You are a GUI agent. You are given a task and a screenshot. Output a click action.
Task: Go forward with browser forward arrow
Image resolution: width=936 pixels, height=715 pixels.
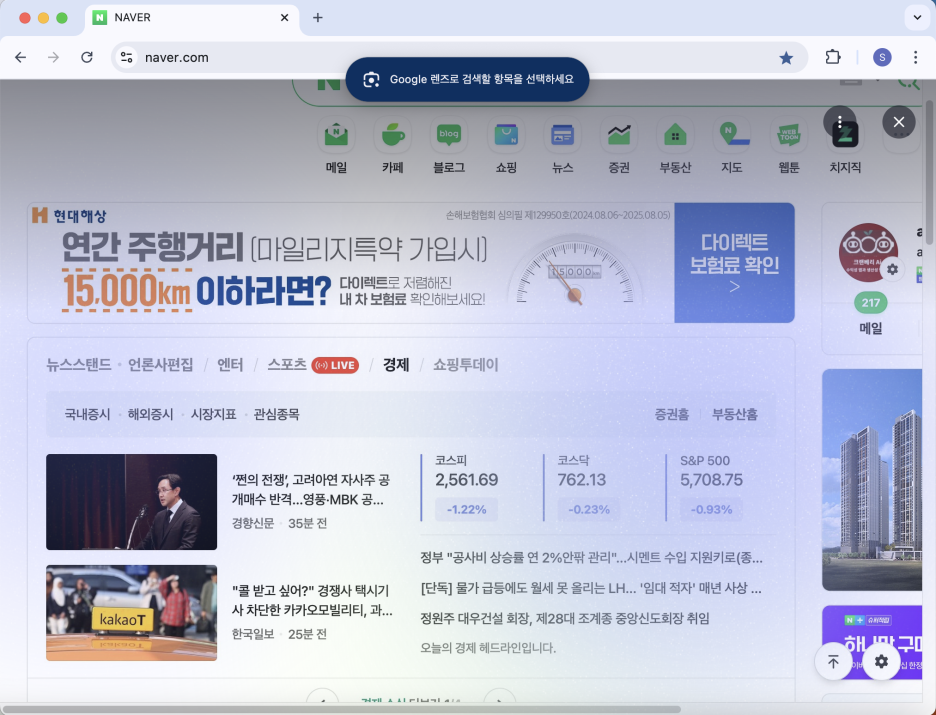54,57
